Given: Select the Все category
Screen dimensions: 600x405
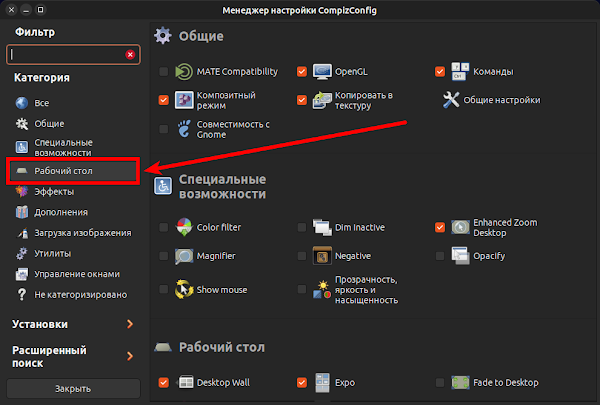Looking at the screenshot, I should (73, 103).
